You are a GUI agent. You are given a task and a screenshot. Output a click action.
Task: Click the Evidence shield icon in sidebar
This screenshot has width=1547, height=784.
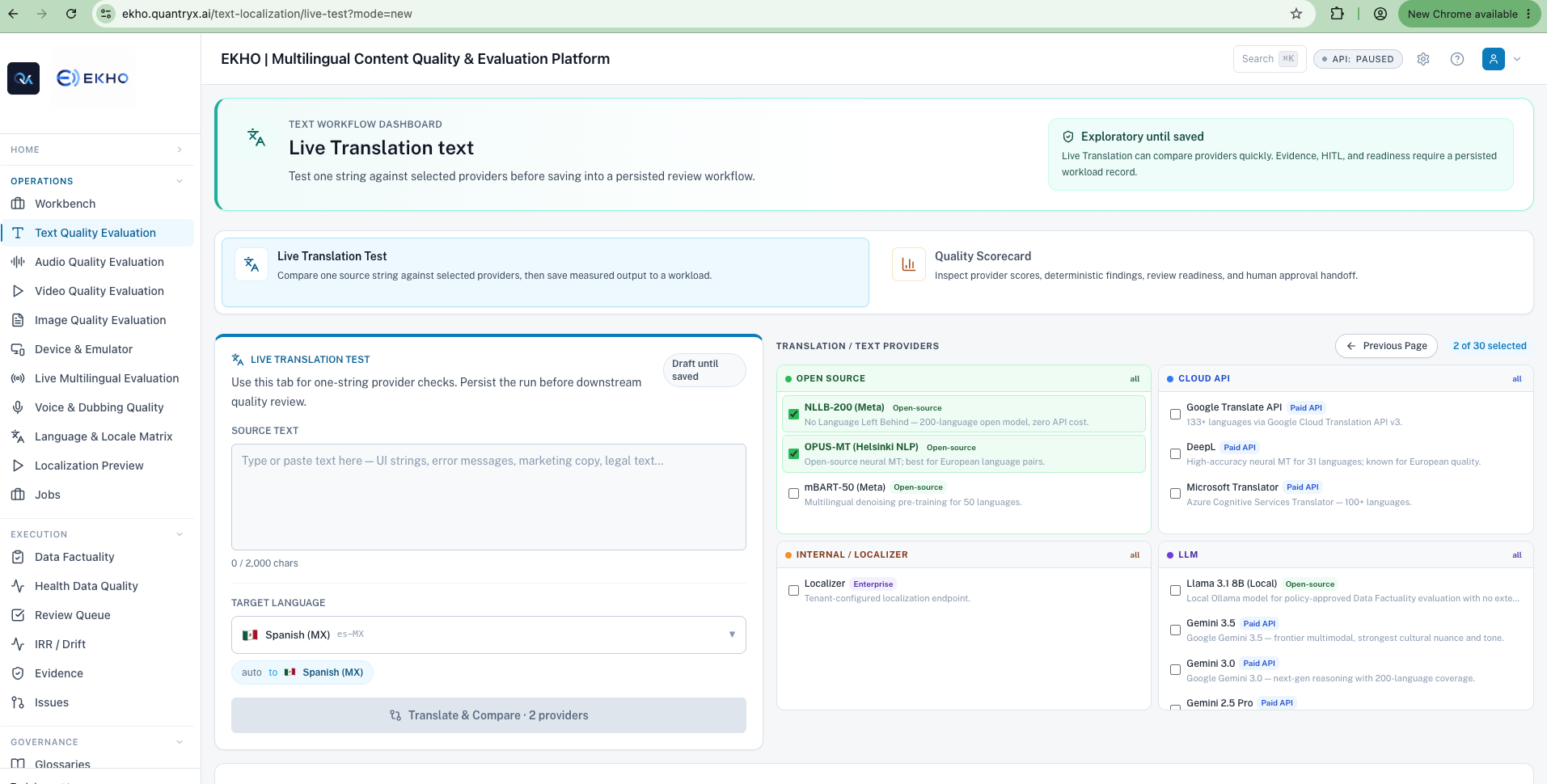18,673
